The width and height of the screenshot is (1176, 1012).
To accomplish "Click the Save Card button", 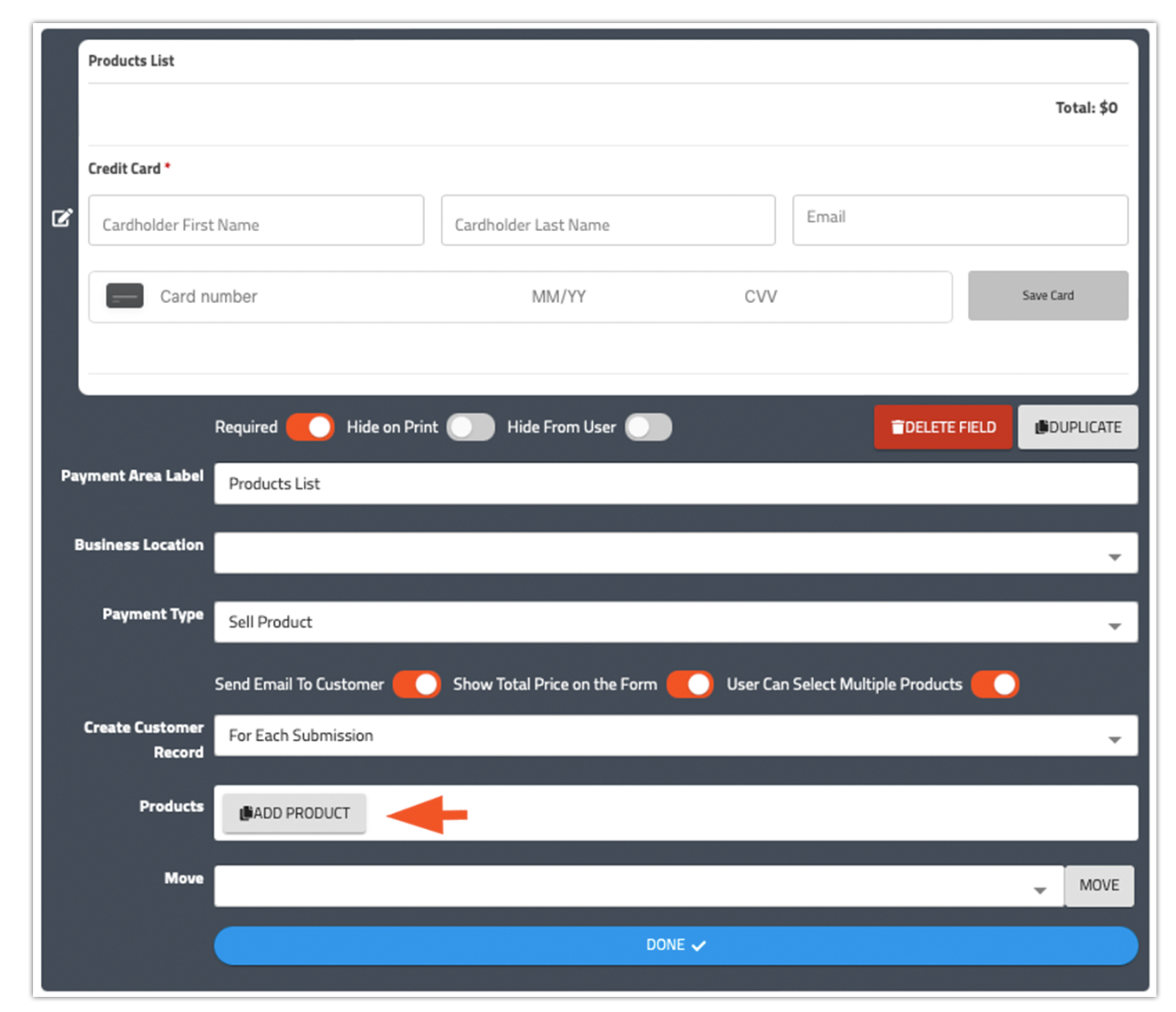I will [1048, 296].
